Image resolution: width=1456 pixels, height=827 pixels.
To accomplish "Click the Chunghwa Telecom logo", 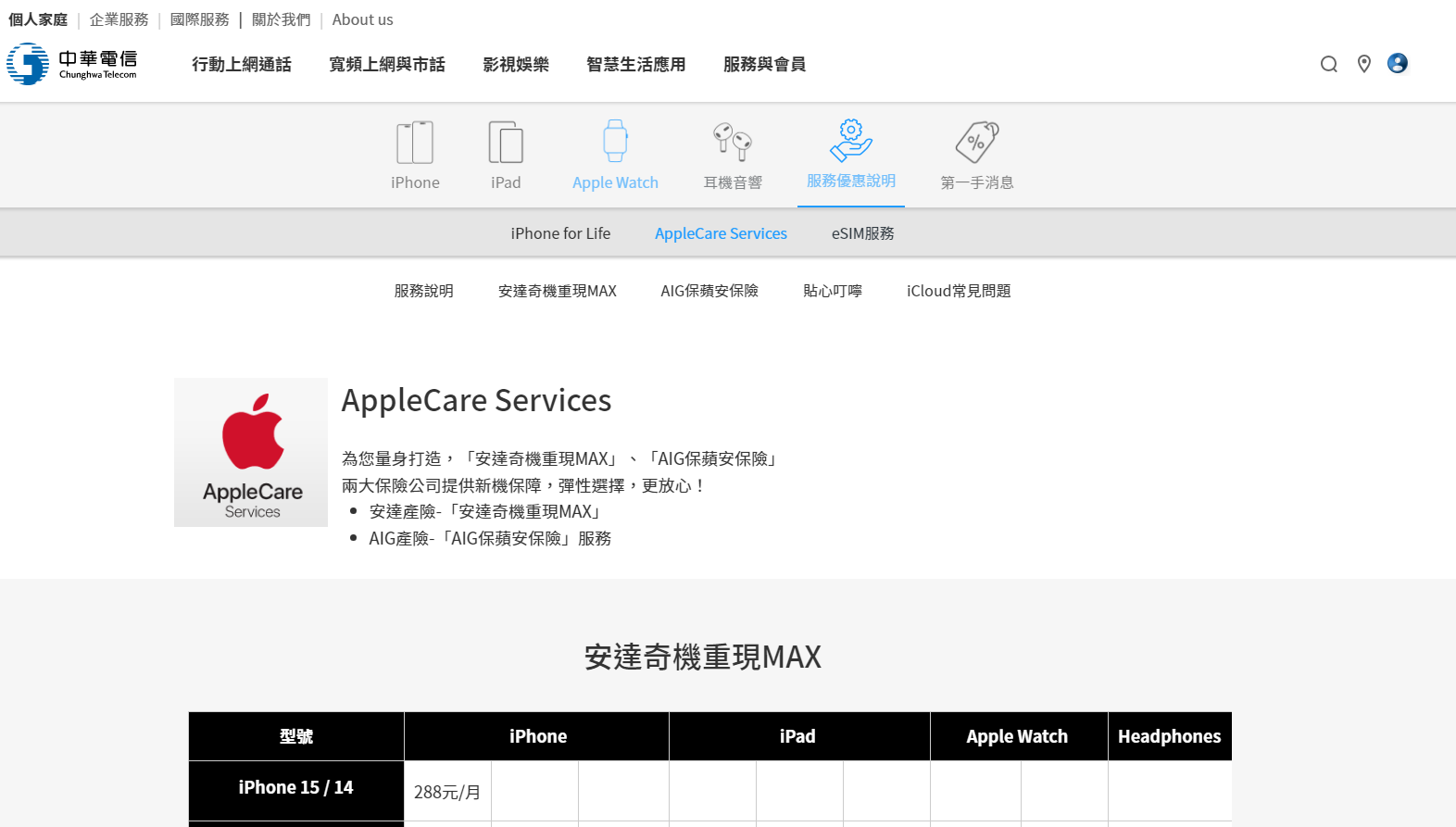I will [72, 64].
